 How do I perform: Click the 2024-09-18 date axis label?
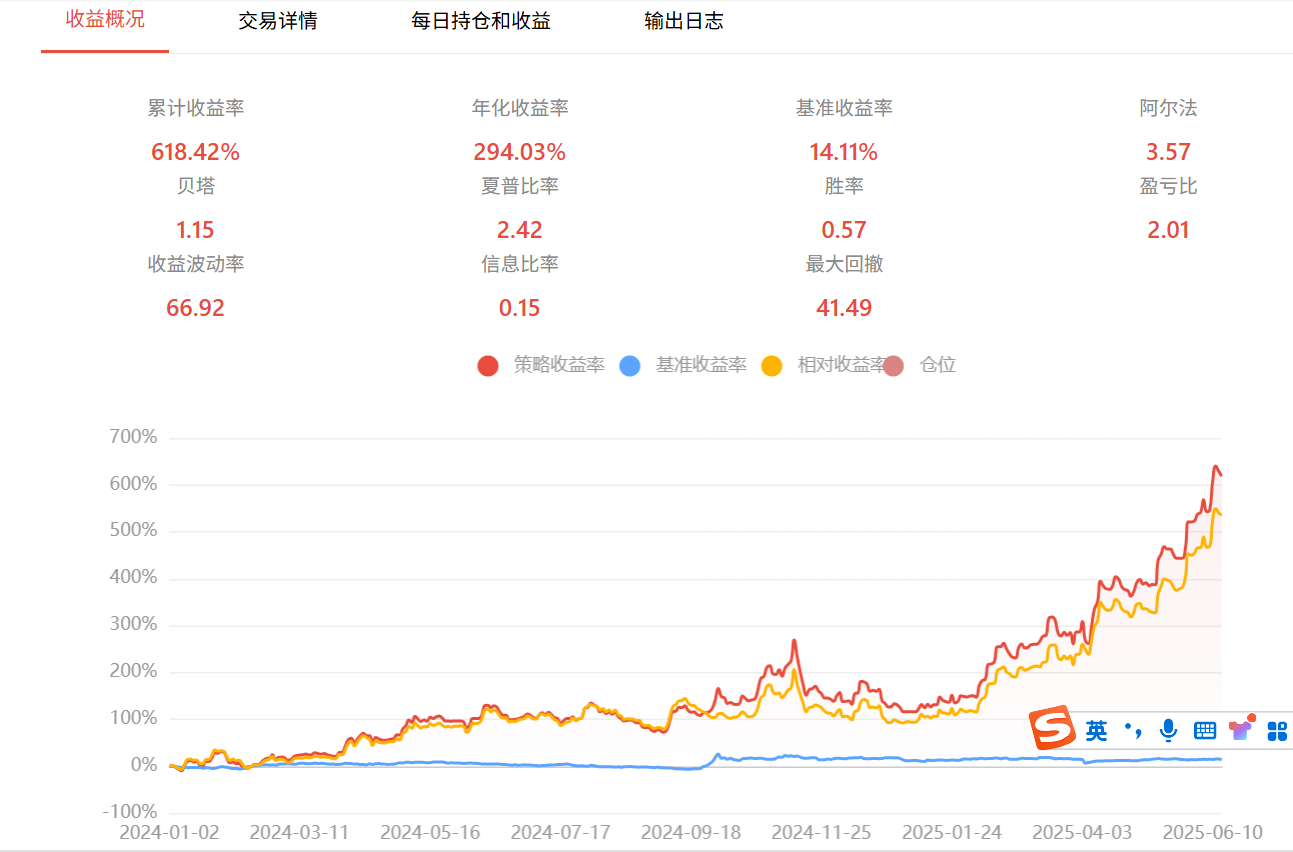coord(691,832)
